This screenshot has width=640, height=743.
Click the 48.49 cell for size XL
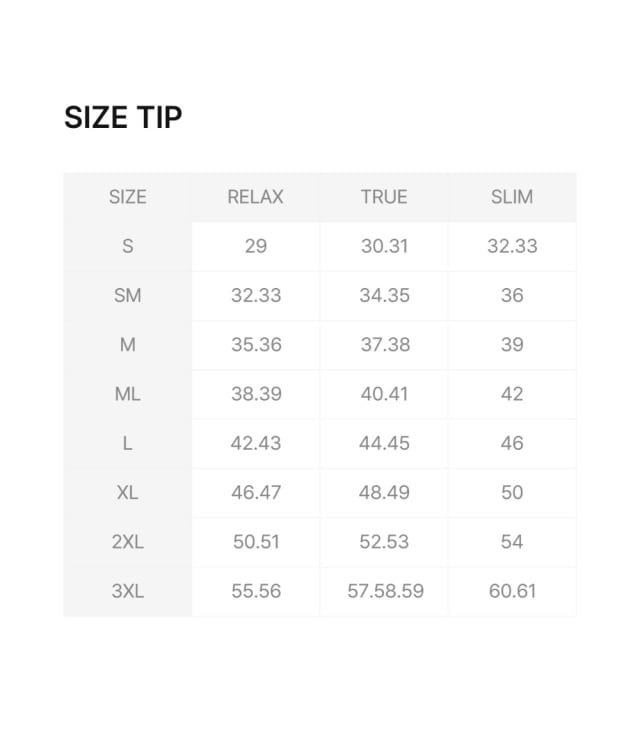tap(384, 492)
